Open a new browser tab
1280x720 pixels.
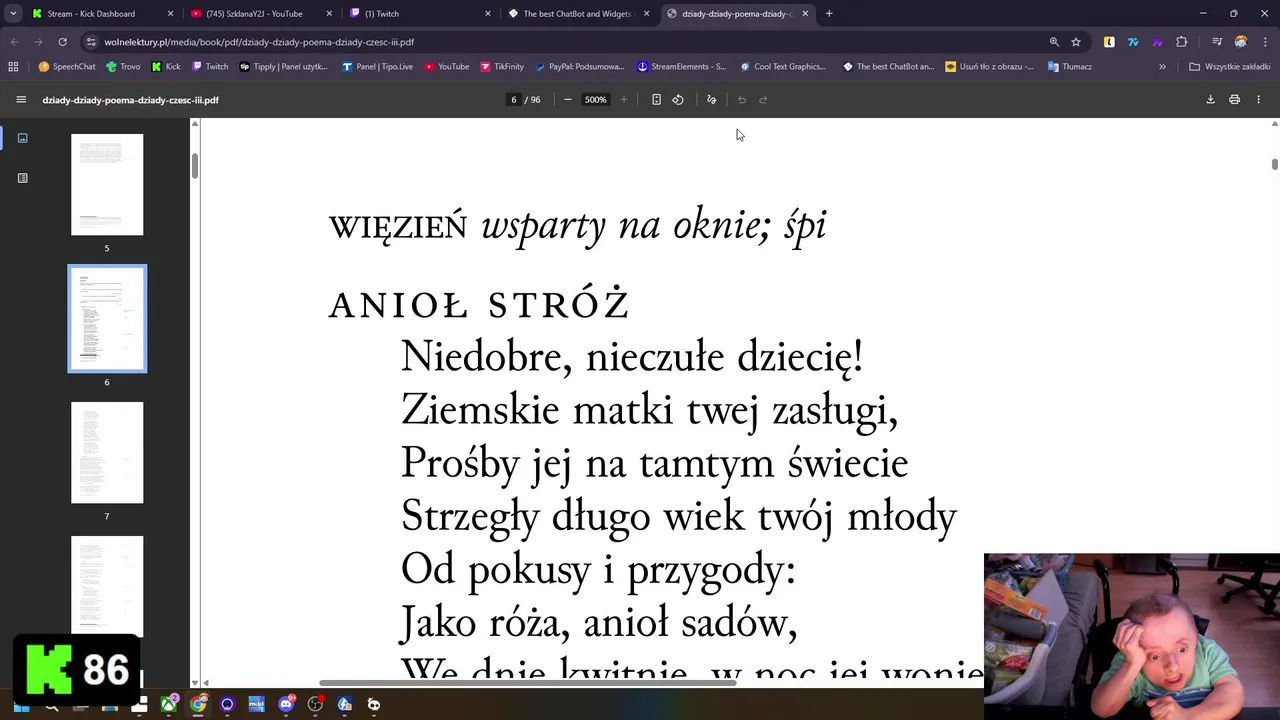pos(829,14)
